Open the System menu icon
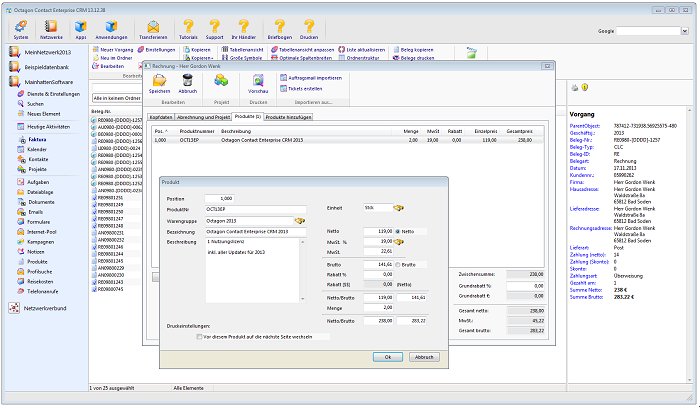 pos(21,27)
